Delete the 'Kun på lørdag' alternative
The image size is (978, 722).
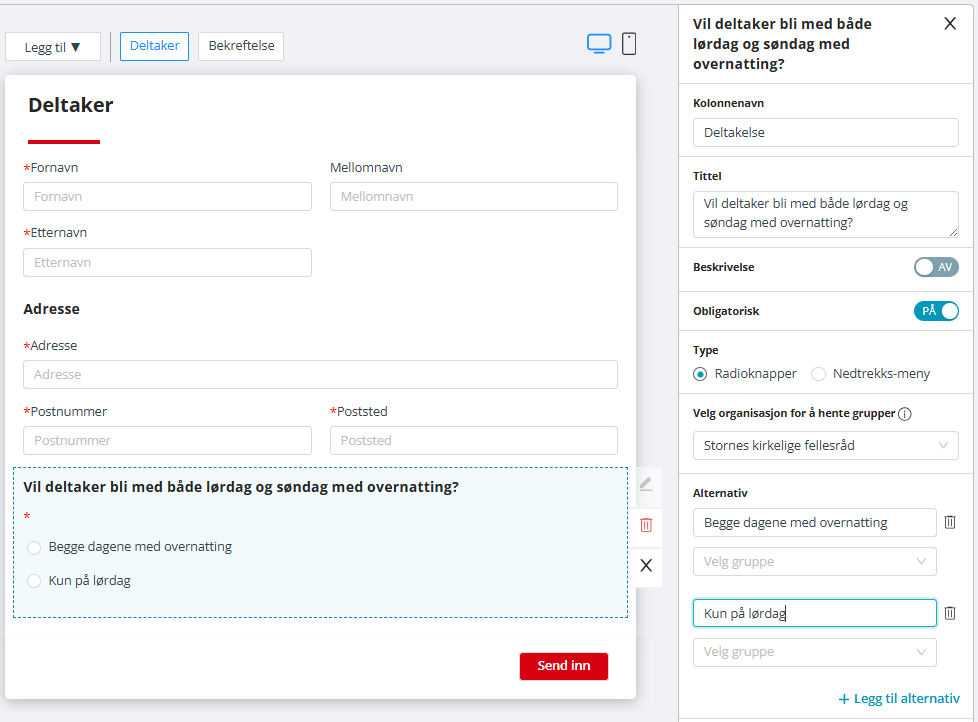[950, 613]
